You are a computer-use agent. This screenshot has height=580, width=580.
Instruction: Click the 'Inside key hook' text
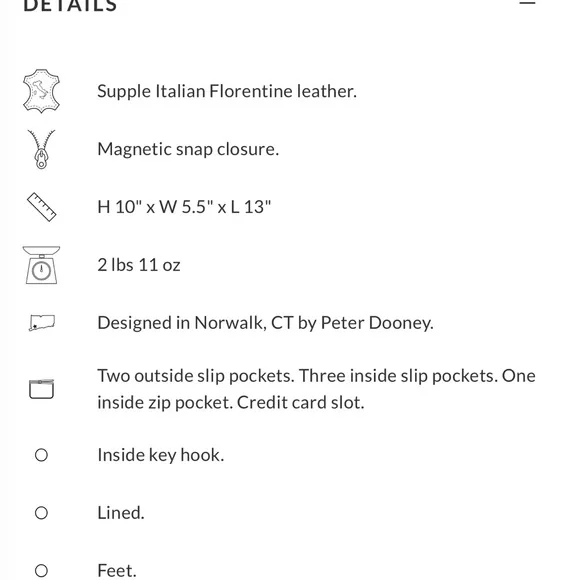(x=161, y=455)
